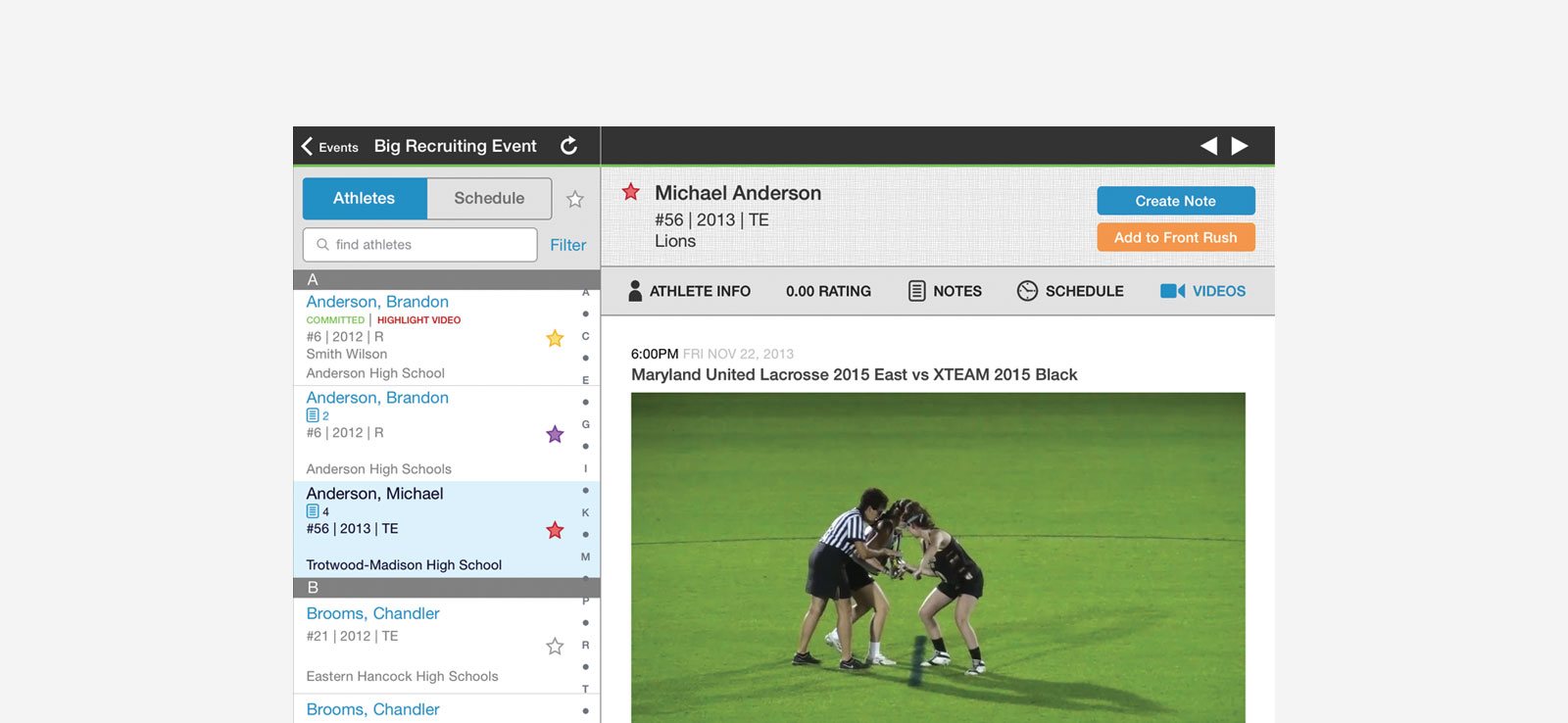1568x723 pixels.
Task: Jump to letter G in index
Action: [x=585, y=424]
